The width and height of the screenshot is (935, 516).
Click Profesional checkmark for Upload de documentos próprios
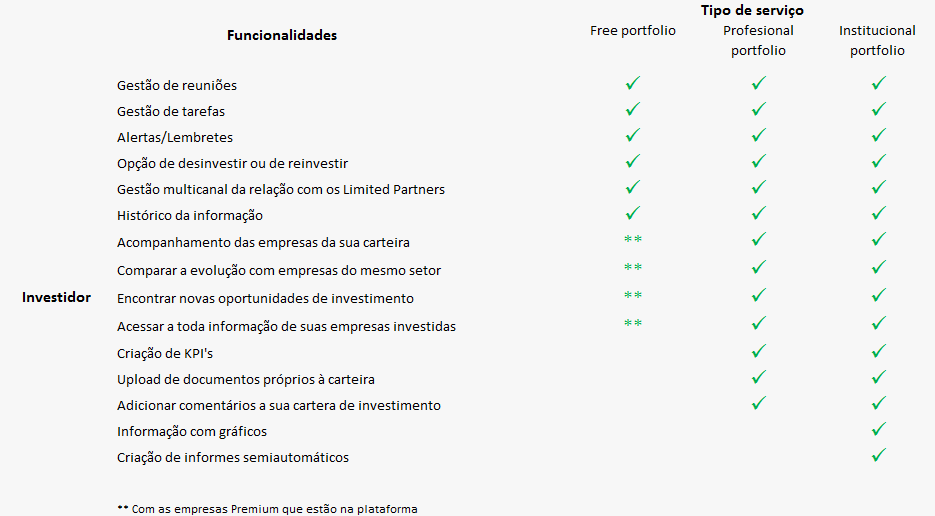click(758, 377)
